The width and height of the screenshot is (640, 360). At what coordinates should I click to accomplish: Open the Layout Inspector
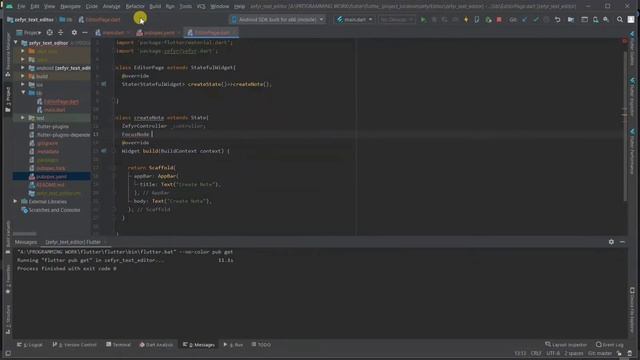click(x=566, y=345)
